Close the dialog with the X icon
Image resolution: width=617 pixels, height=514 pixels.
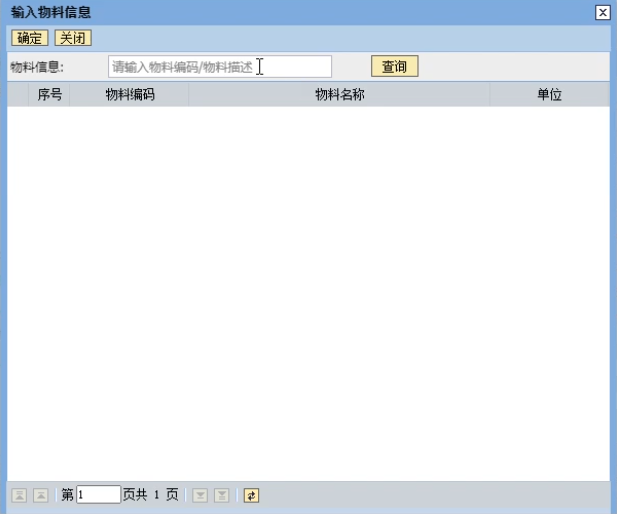(602, 12)
